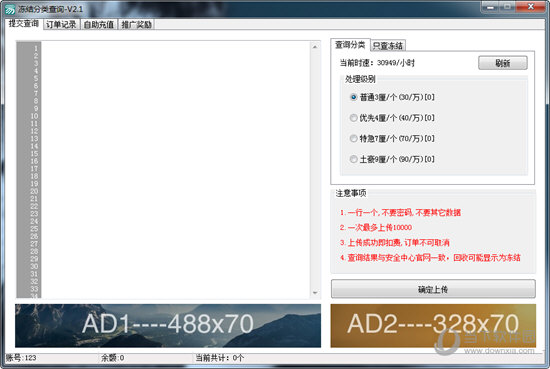Click the 当前共计: 0个 status entry
This screenshot has height=369, width=550.
click(220, 358)
